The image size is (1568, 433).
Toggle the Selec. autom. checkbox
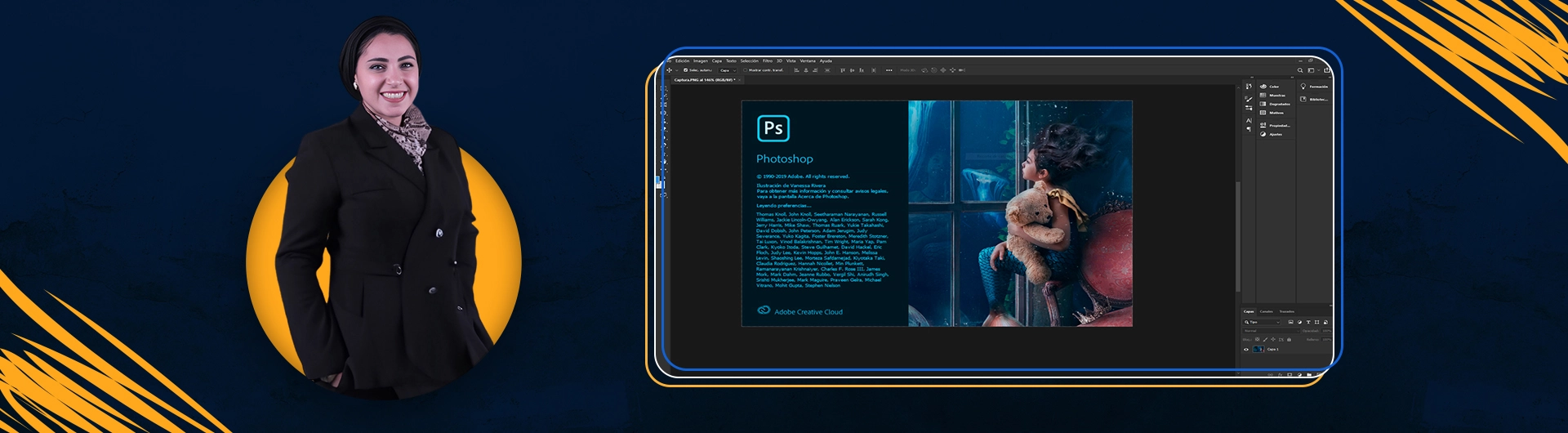pyautogui.click(x=685, y=70)
